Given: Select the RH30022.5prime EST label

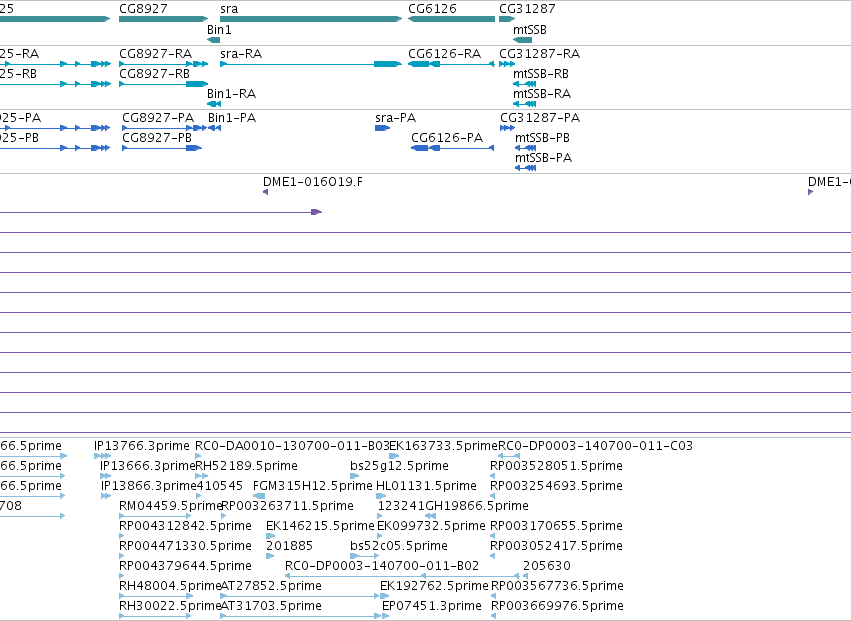Looking at the screenshot, I should click(x=170, y=606).
